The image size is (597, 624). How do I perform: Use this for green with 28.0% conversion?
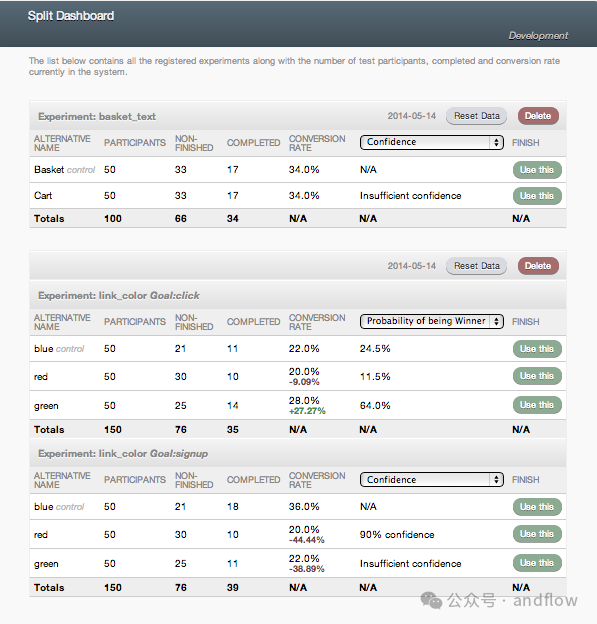tap(537, 405)
